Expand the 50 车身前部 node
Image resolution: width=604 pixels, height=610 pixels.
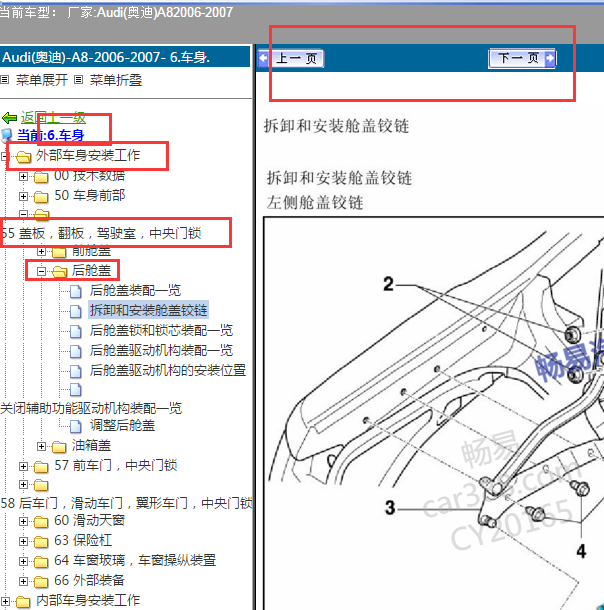[23, 196]
